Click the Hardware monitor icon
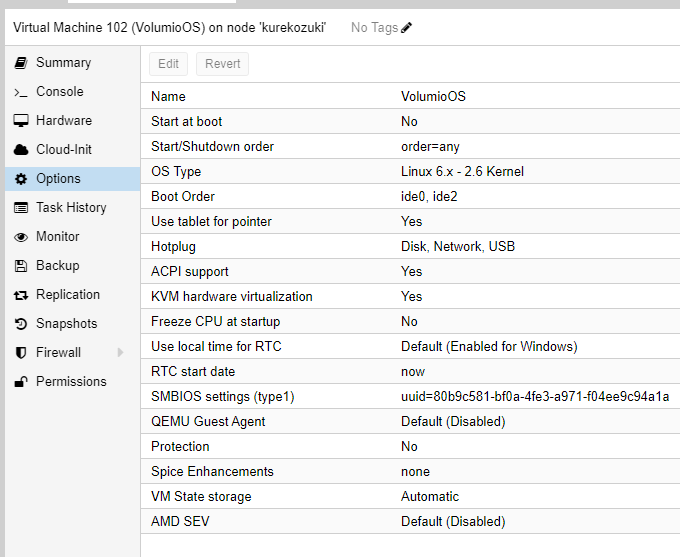This screenshot has height=557, width=680. pos(20,121)
